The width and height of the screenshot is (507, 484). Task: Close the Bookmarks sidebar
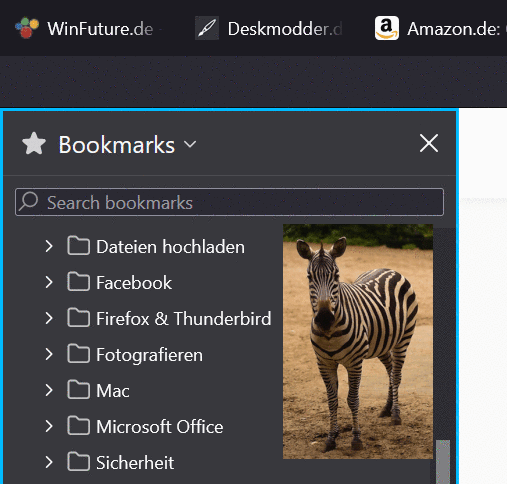click(429, 143)
